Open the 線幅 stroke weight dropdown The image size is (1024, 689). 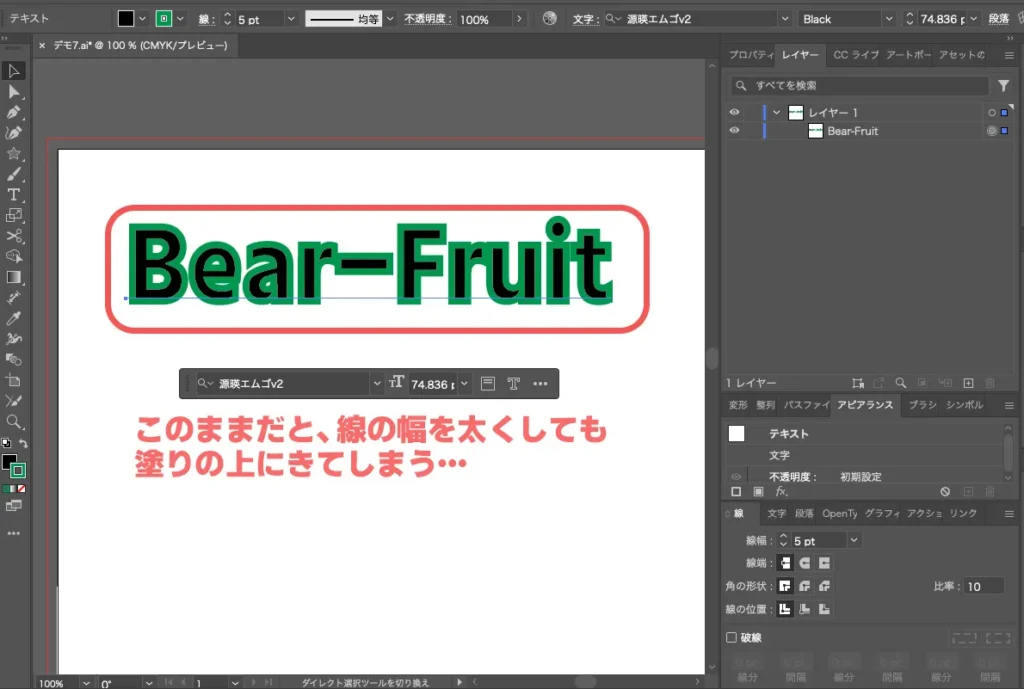[852, 540]
